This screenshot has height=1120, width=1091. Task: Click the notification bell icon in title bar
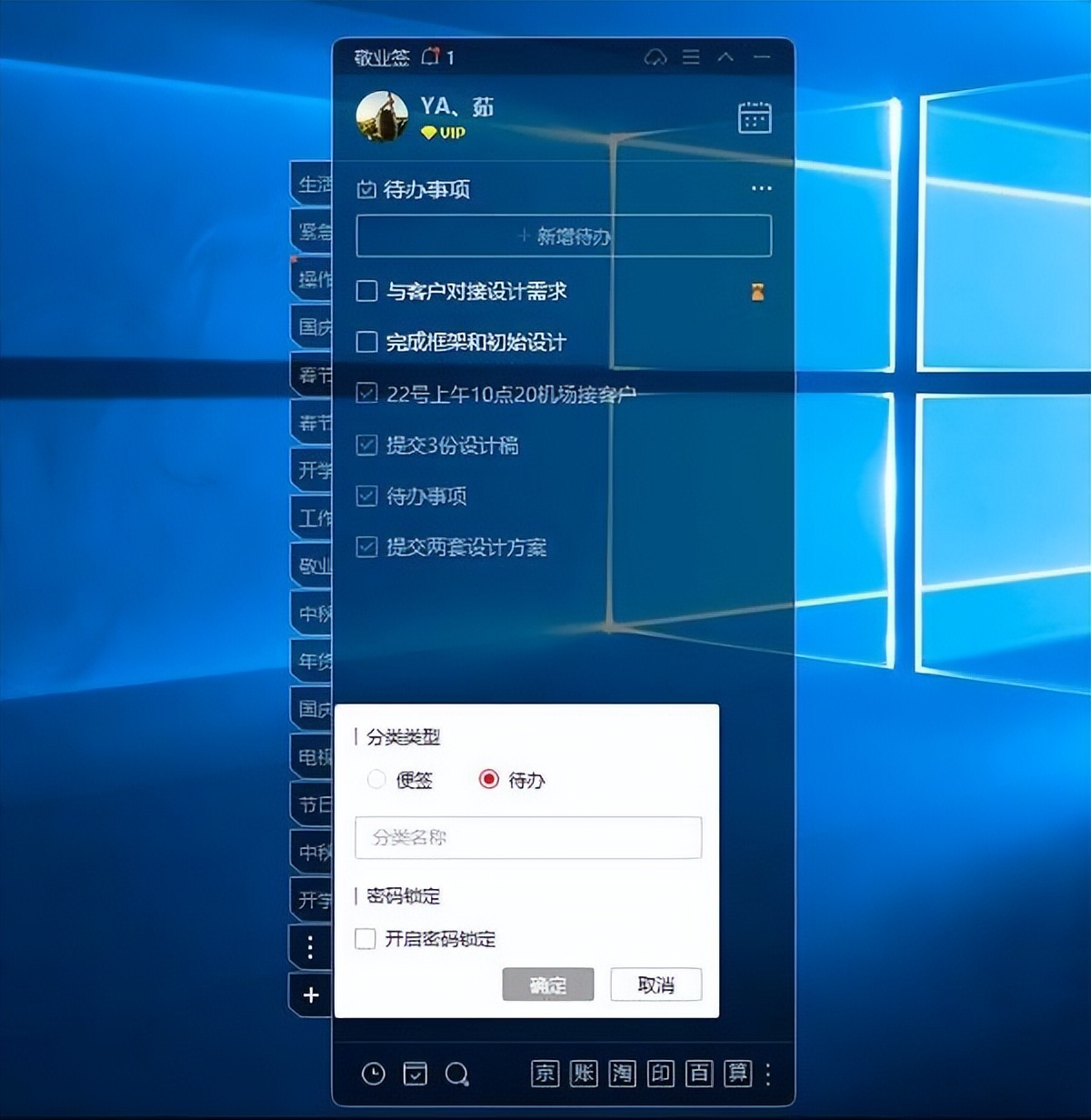point(431,57)
